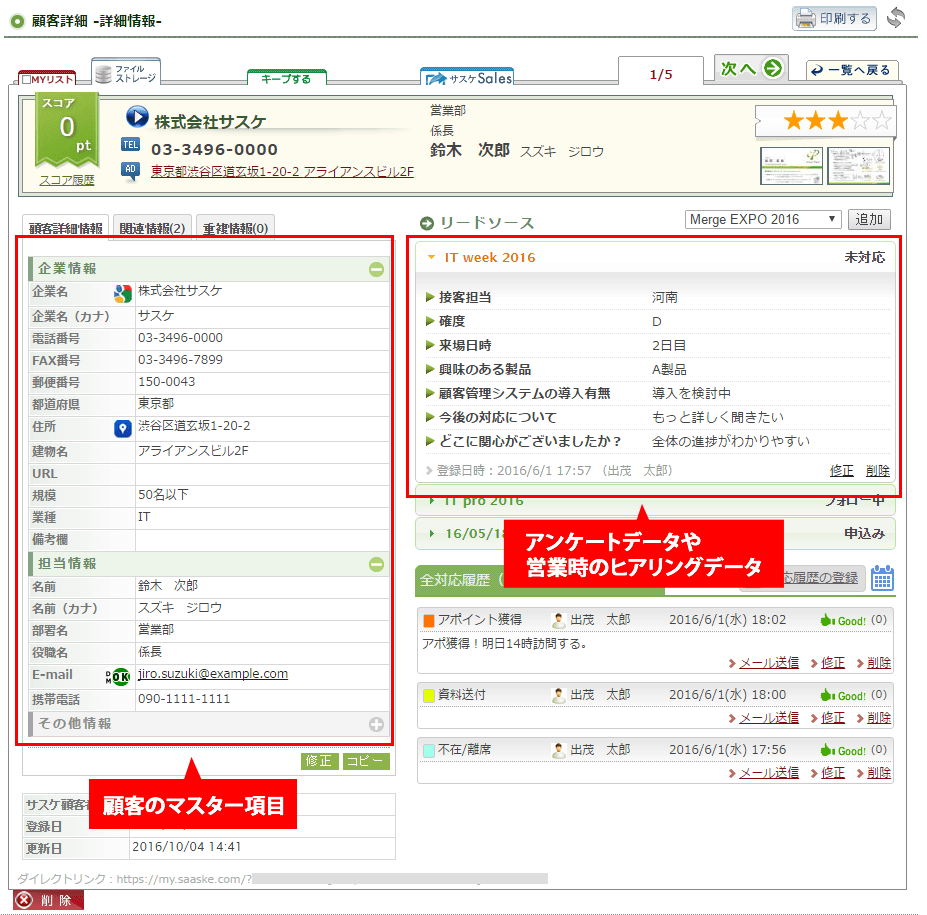Collapse the IT week 2016 lead source
The height and width of the screenshot is (915, 927).
(432, 258)
